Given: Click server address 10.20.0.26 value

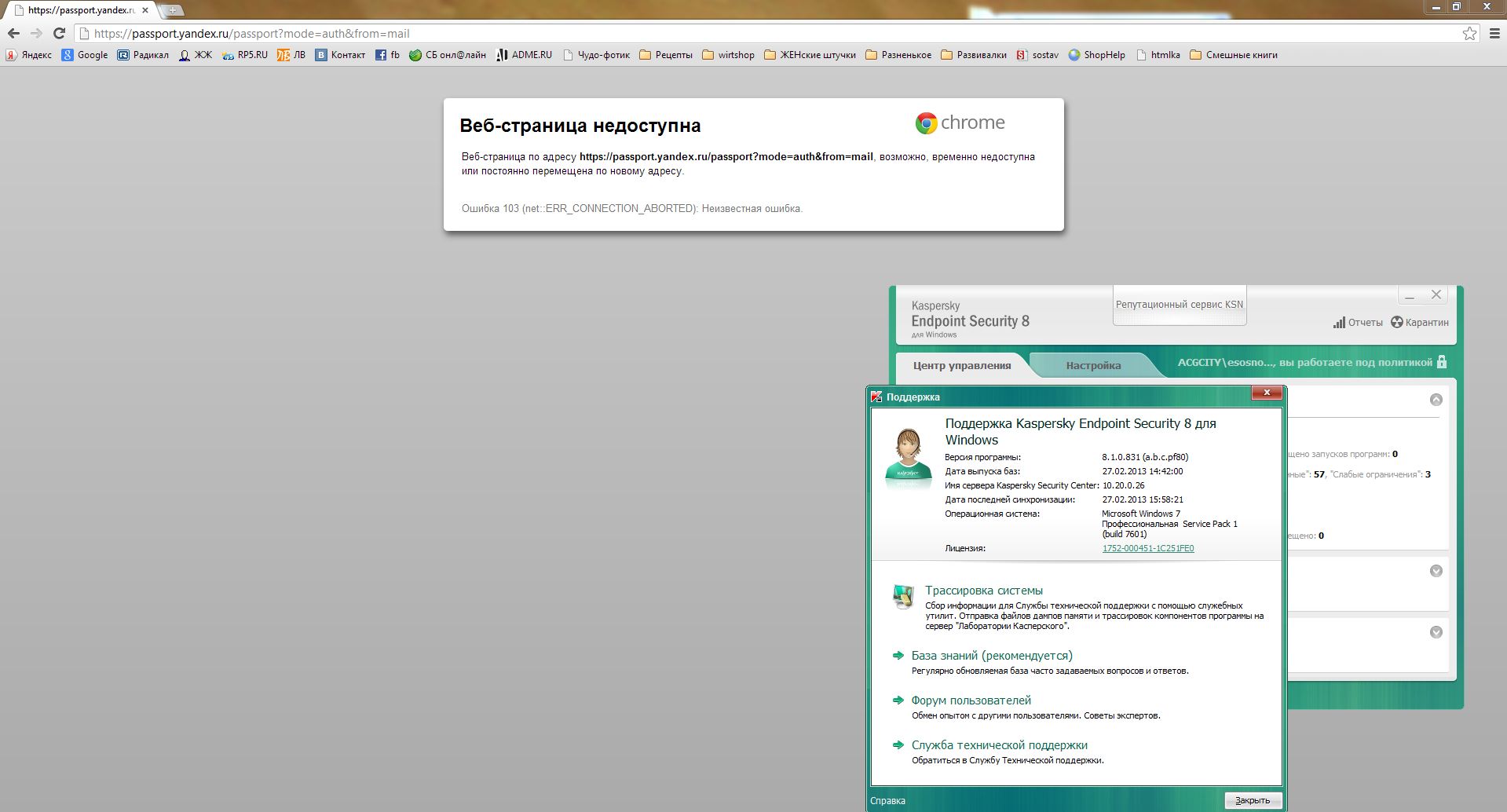Looking at the screenshot, I should 1123,485.
